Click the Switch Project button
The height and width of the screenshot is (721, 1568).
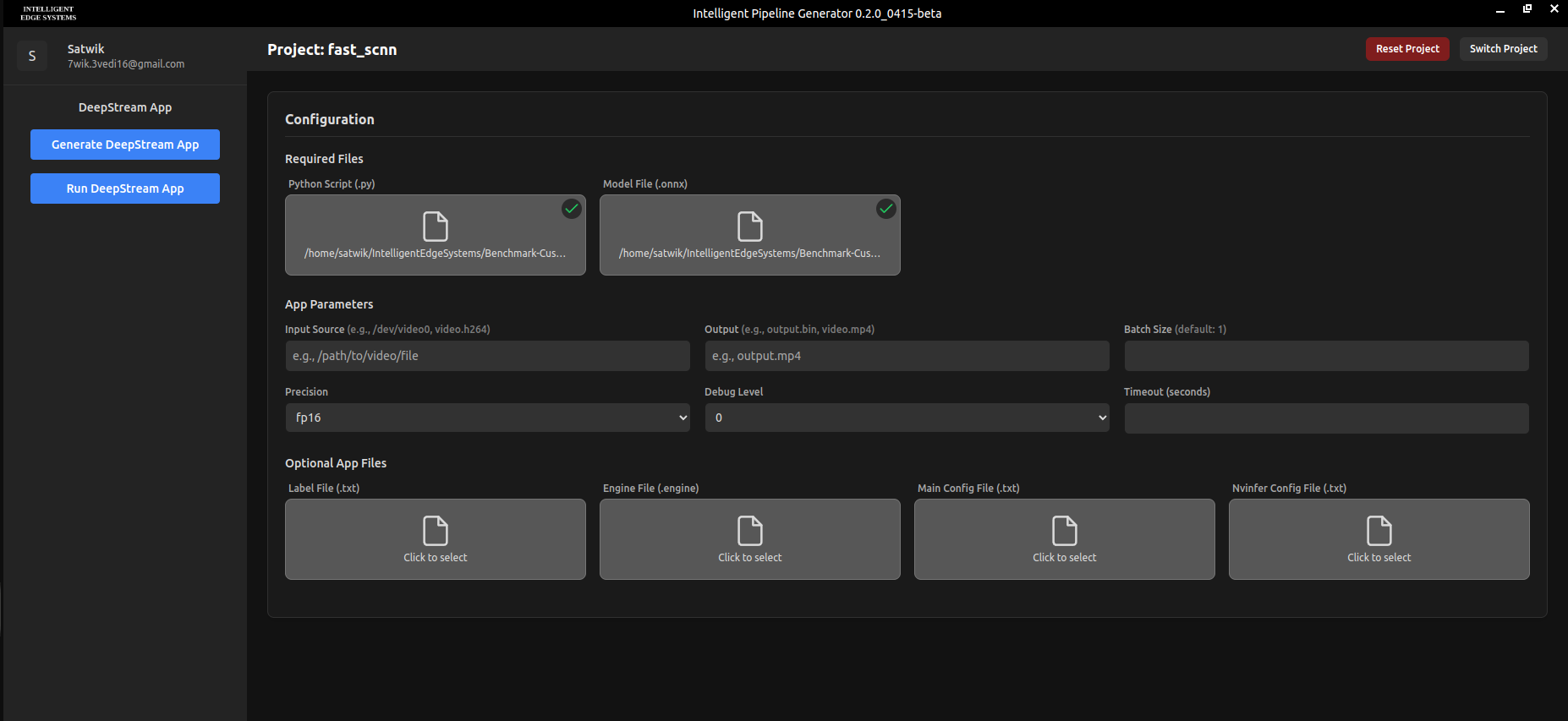[1504, 49]
